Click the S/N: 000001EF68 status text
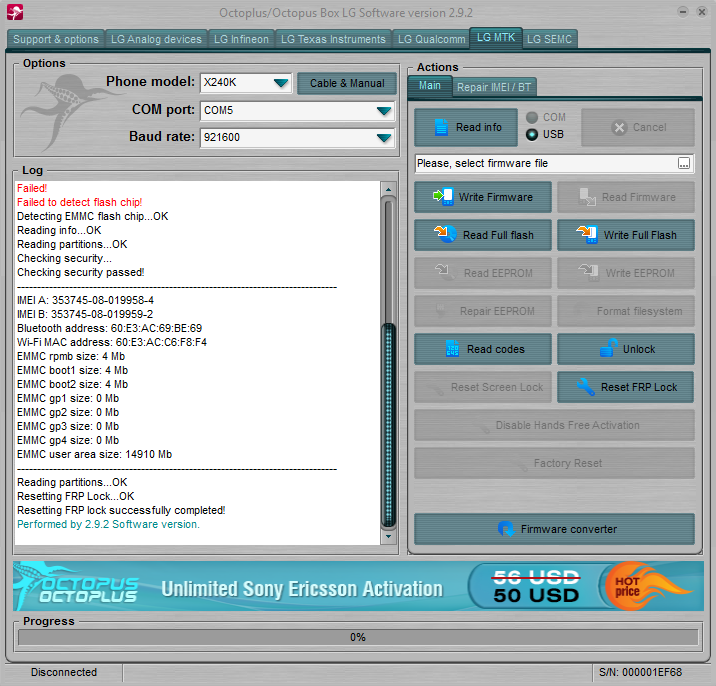The width and height of the screenshot is (716, 686). 640,672
